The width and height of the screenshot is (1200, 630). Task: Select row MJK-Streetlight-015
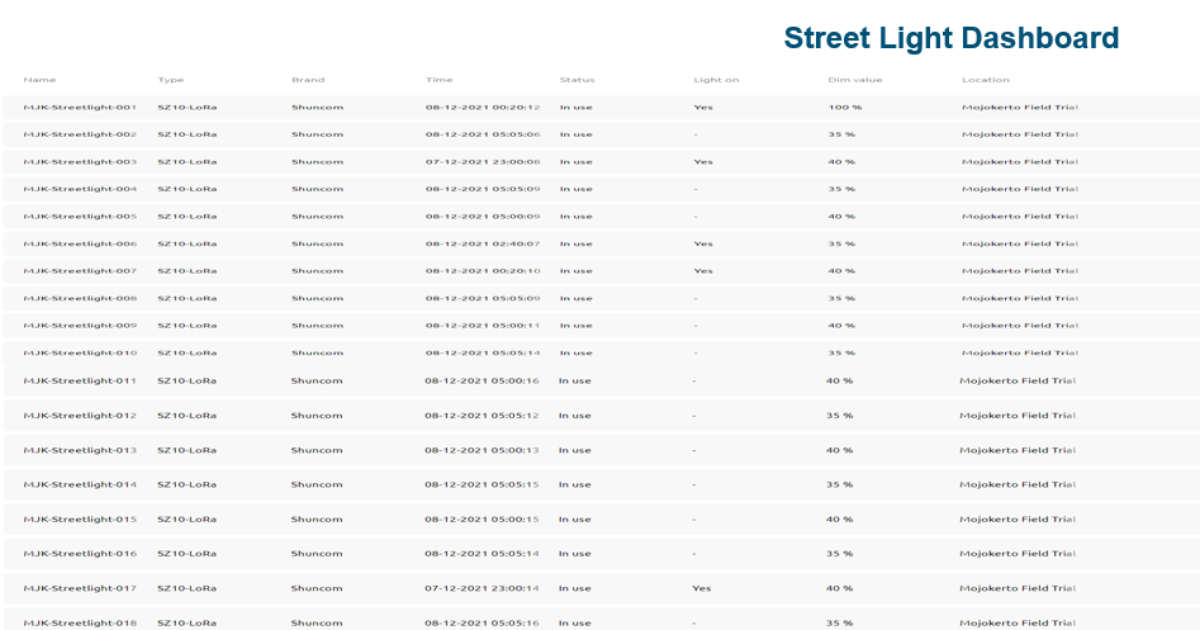click(600, 519)
